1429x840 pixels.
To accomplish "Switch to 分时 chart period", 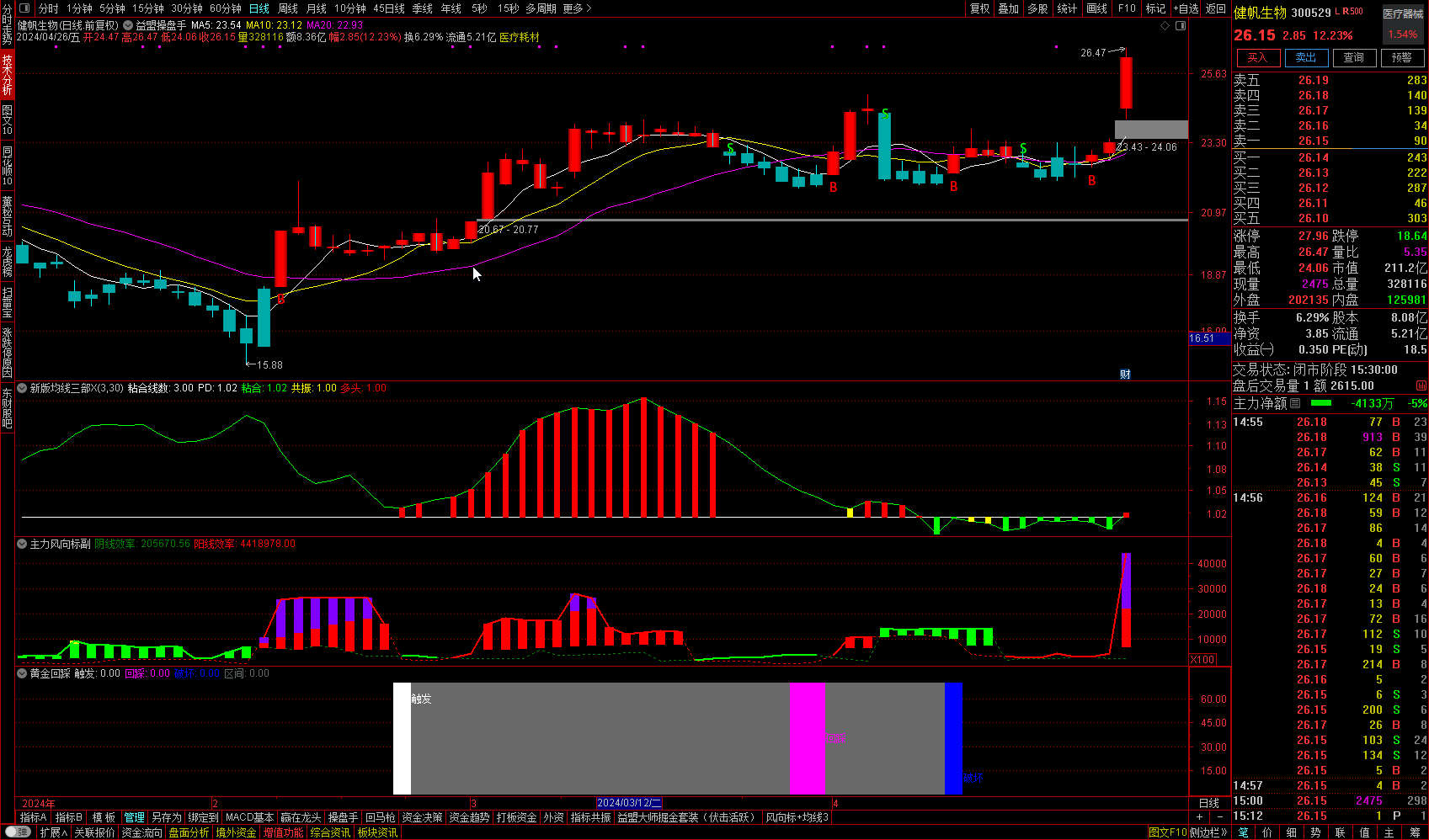I will click(49, 8).
